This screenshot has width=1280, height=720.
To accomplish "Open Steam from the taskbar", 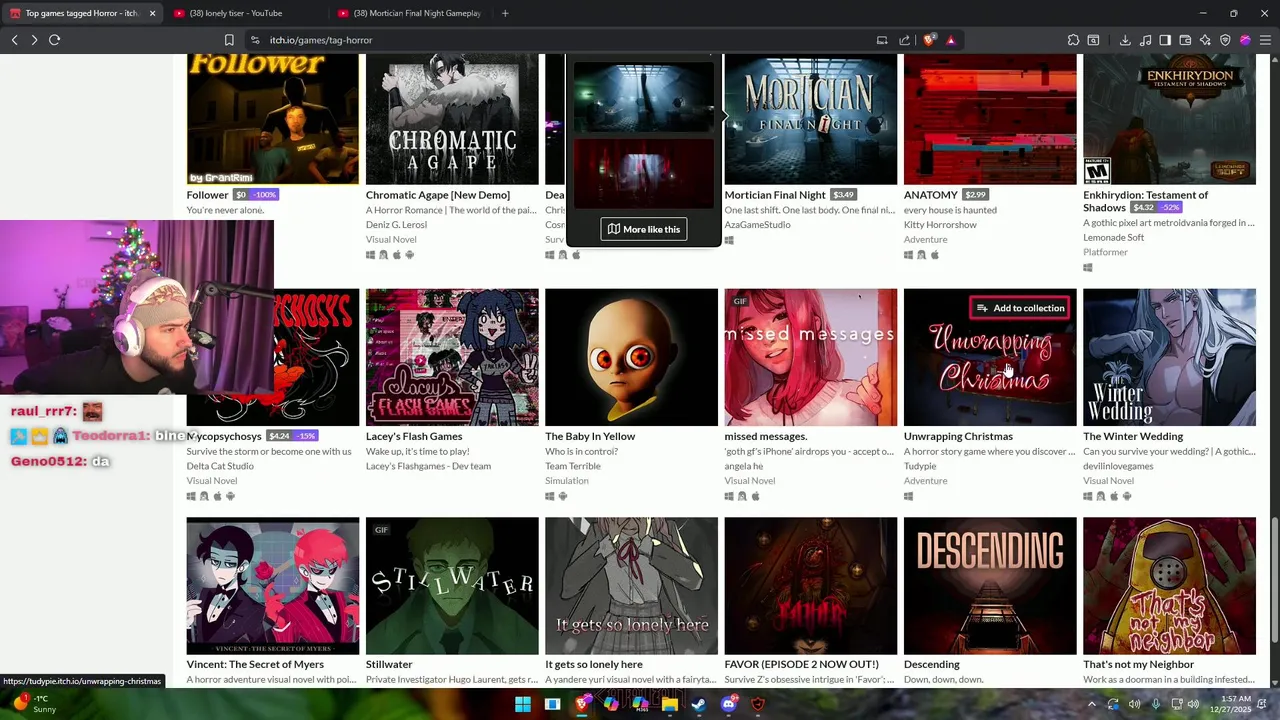I will coord(699,704).
